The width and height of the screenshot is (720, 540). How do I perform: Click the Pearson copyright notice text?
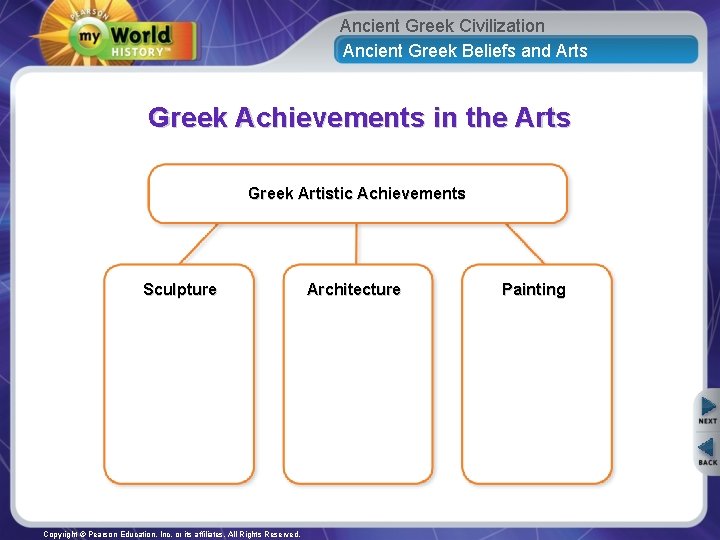[172, 534]
